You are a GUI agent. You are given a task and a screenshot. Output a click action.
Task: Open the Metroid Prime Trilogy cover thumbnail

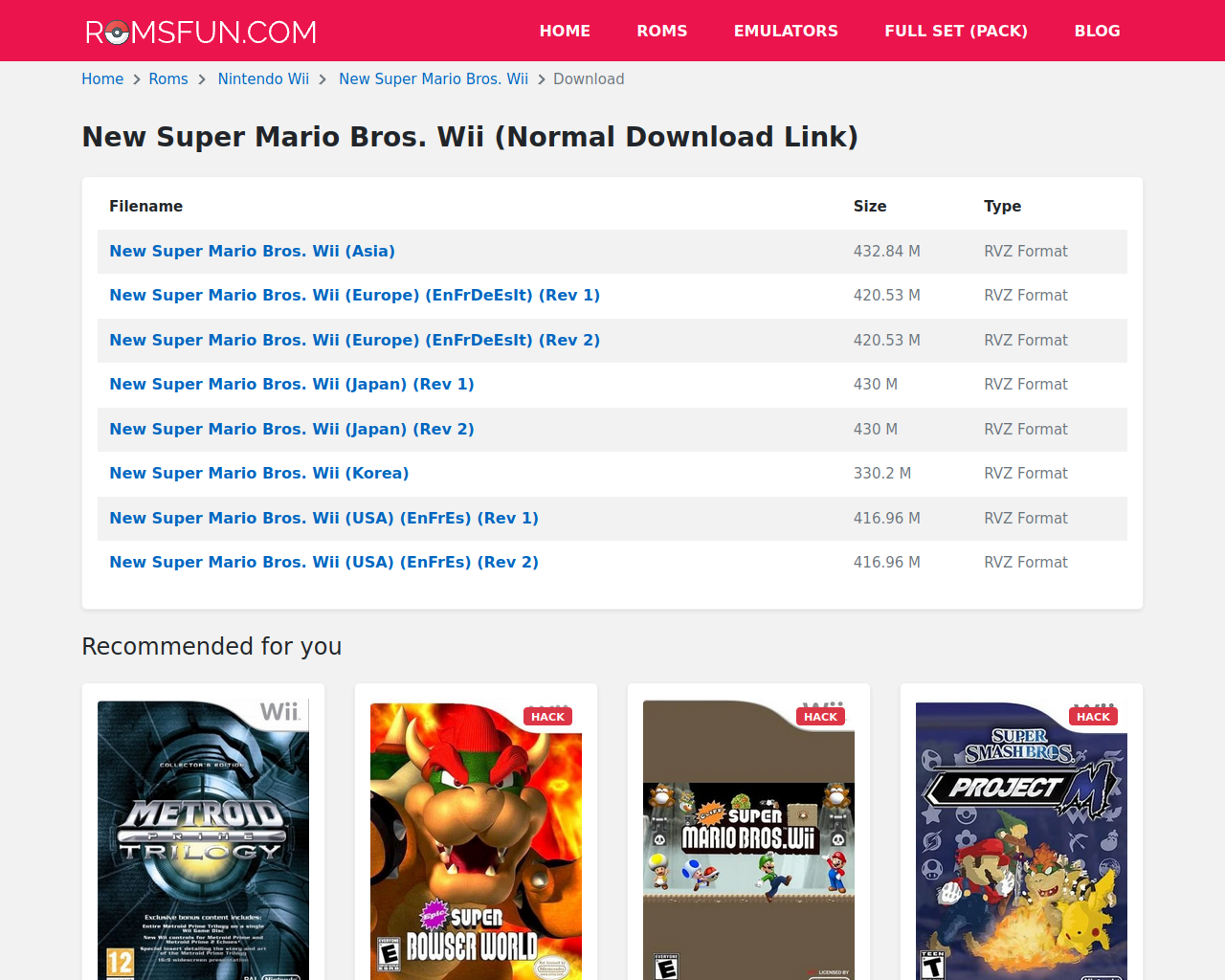coord(203,840)
